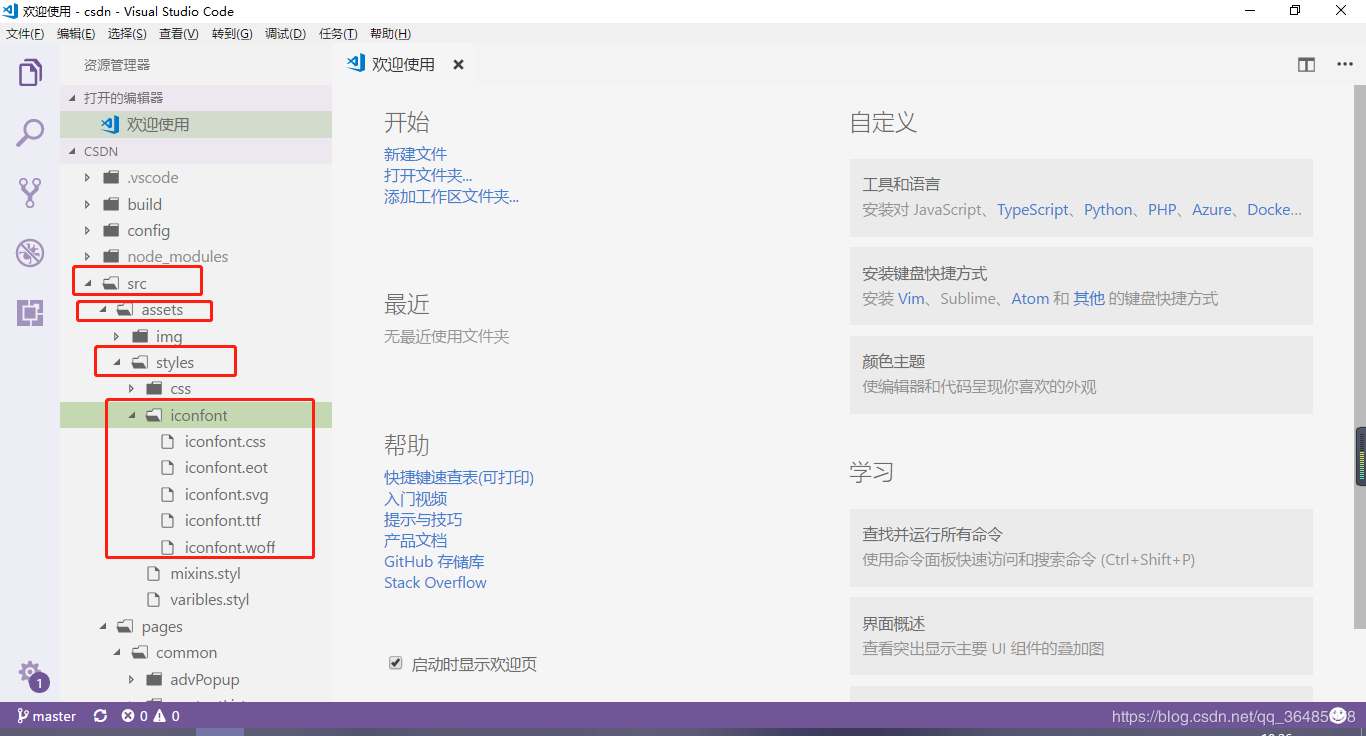Open the Search view icon
The image size is (1366, 736).
point(29,131)
